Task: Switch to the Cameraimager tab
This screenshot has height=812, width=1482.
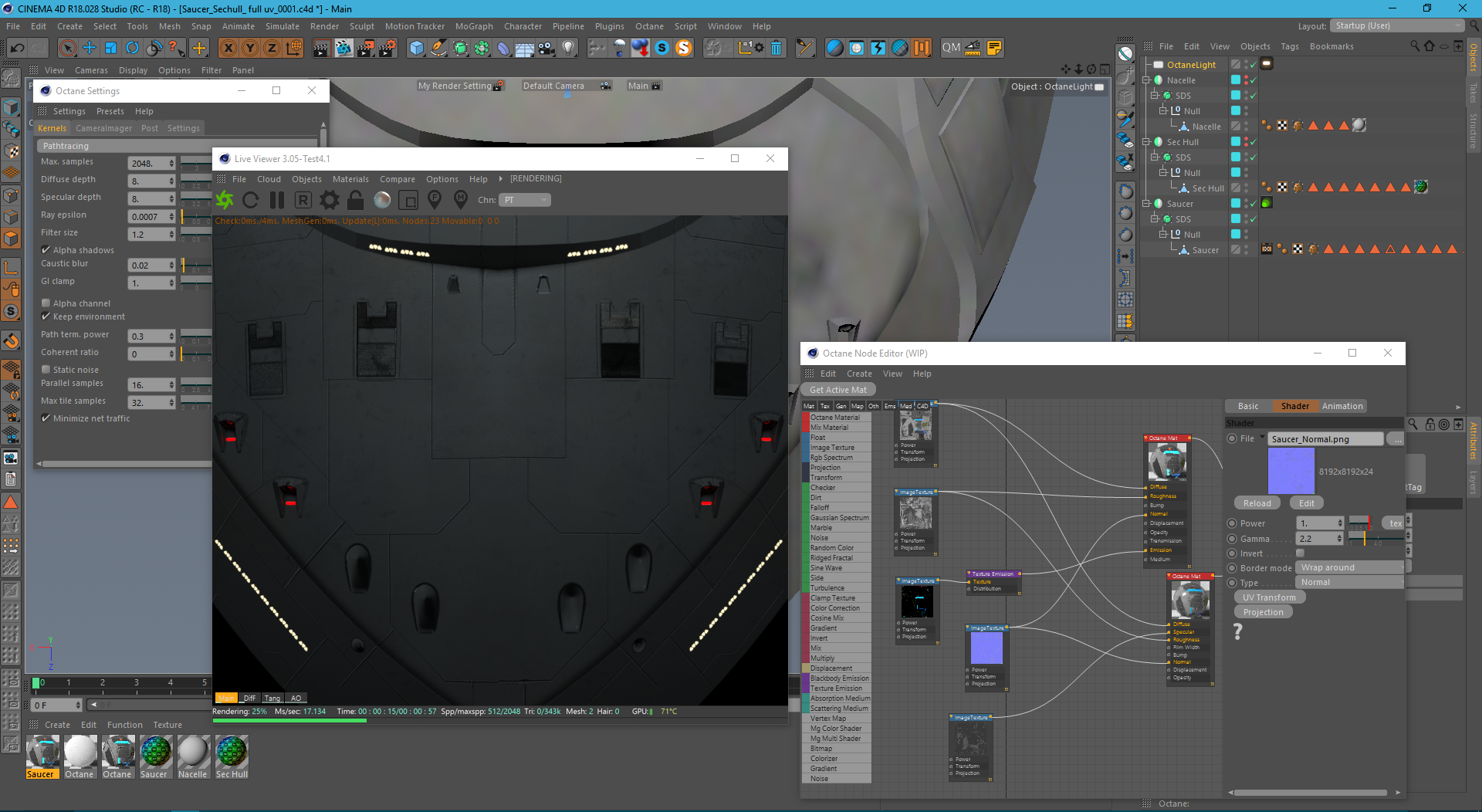Action: tap(103, 128)
